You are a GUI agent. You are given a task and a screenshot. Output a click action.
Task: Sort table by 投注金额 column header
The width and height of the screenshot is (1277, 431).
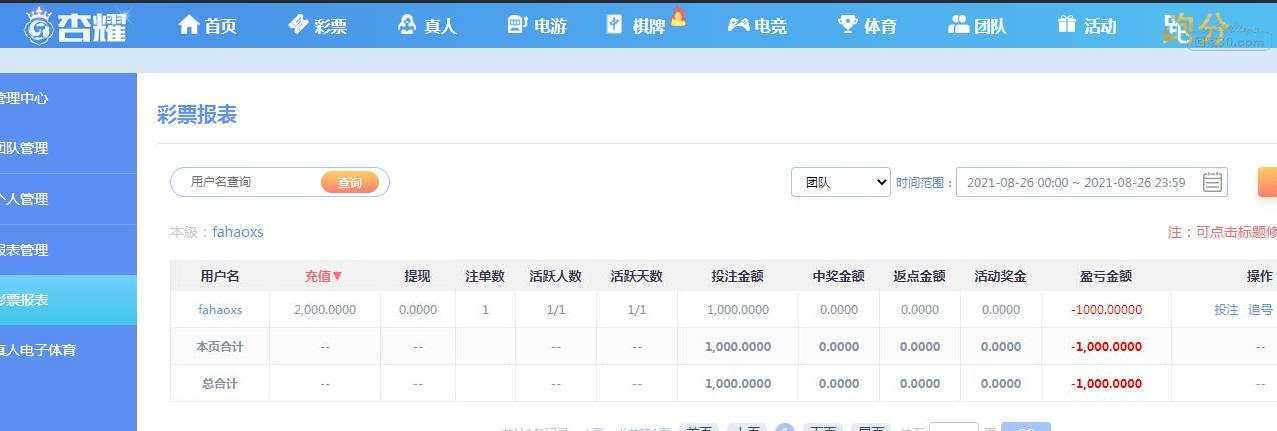[738, 276]
